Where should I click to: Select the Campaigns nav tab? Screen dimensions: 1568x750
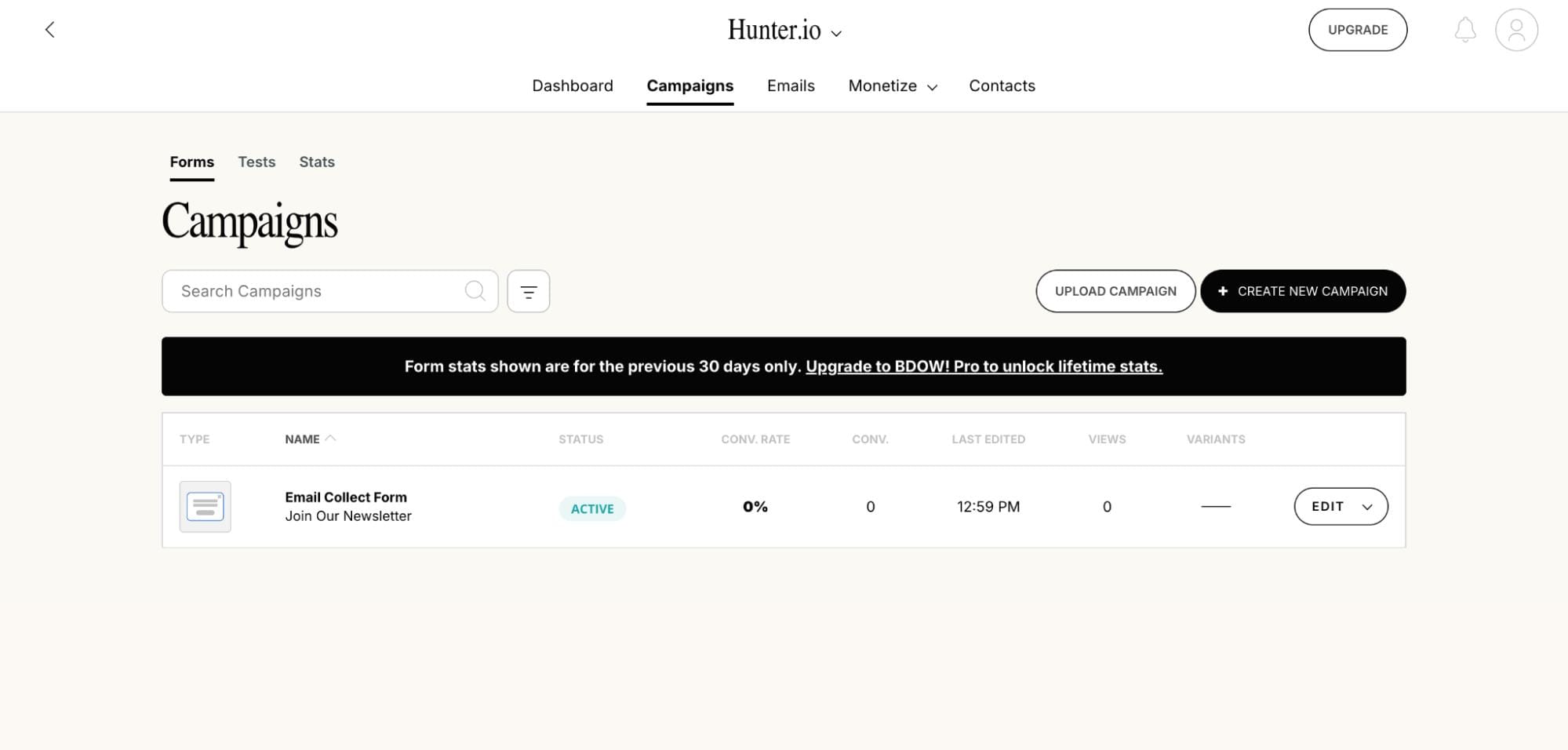tap(690, 86)
